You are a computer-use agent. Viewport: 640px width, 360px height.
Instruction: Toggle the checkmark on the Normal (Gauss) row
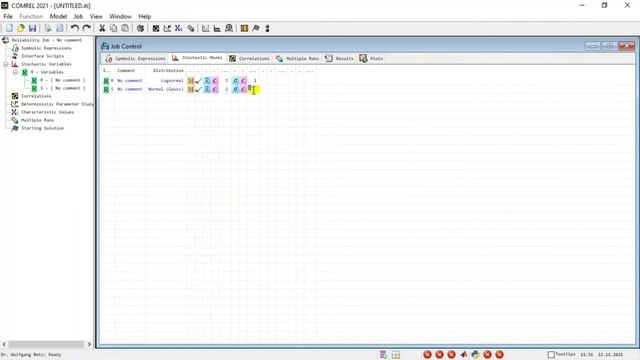click(198, 89)
